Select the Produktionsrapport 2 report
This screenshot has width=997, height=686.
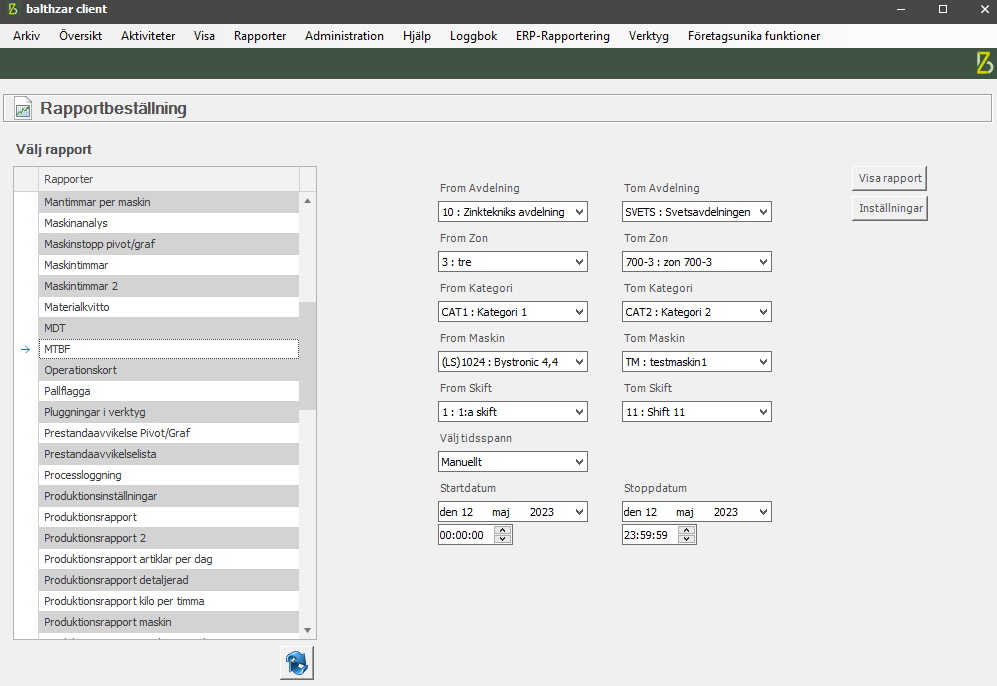(x=168, y=538)
